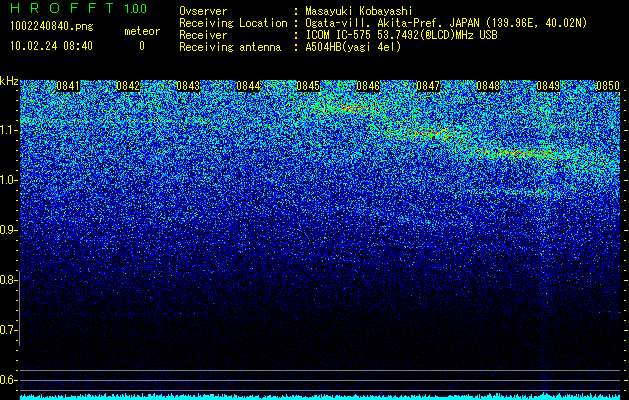Click the Receiver field label
Image resolution: width=629 pixels, height=400 pixels.
pos(203,35)
